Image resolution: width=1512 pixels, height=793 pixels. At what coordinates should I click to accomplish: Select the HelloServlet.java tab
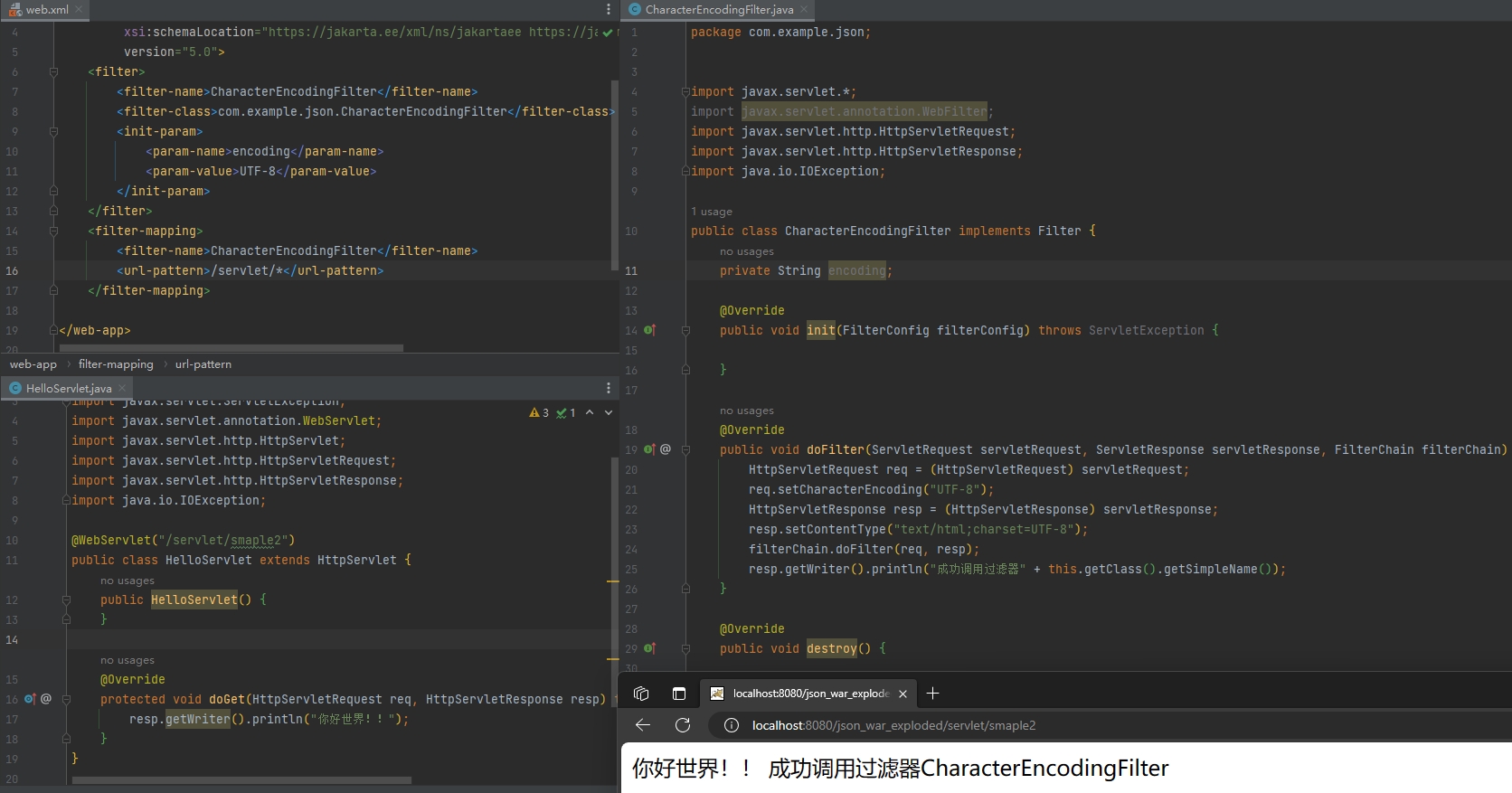pyautogui.click(x=69, y=389)
